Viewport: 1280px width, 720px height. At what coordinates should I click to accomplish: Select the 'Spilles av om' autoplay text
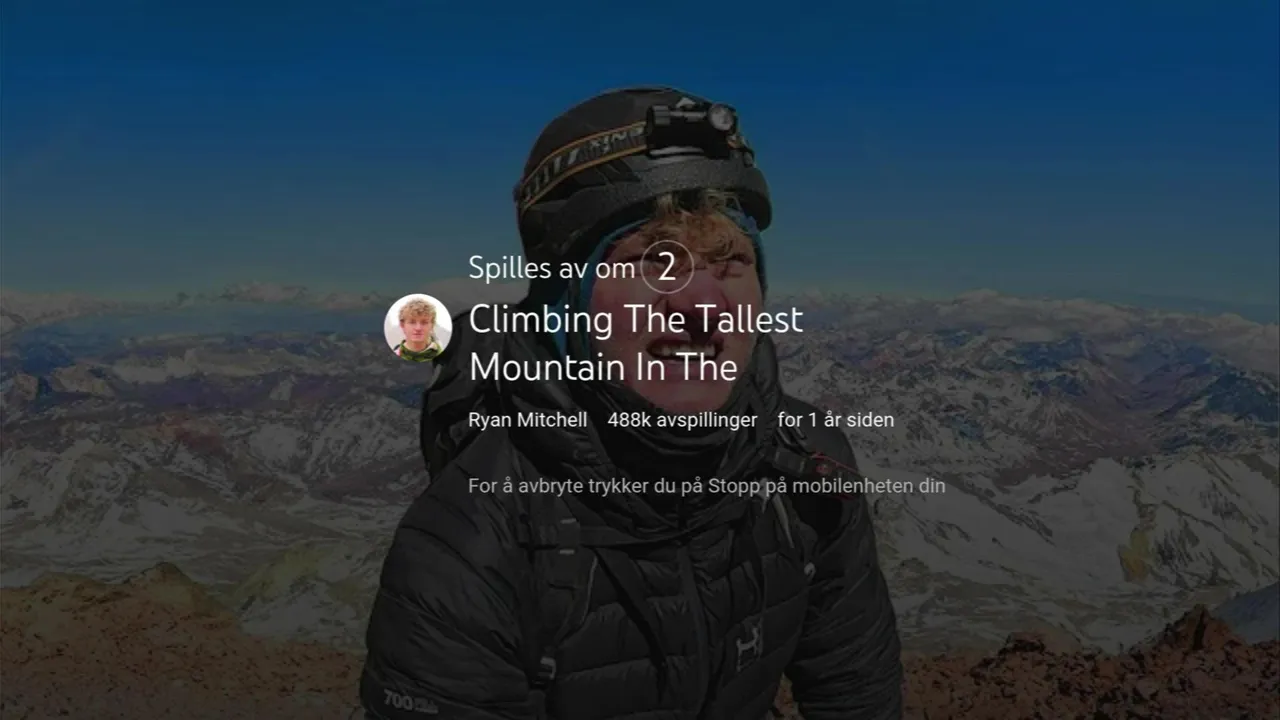coord(551,268)
